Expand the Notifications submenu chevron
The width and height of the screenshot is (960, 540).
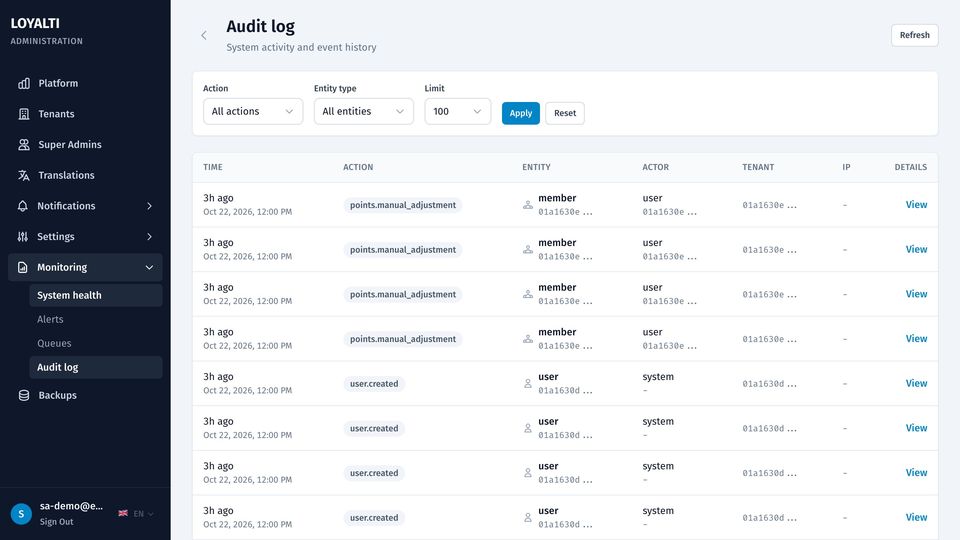[x=149, y=206]
